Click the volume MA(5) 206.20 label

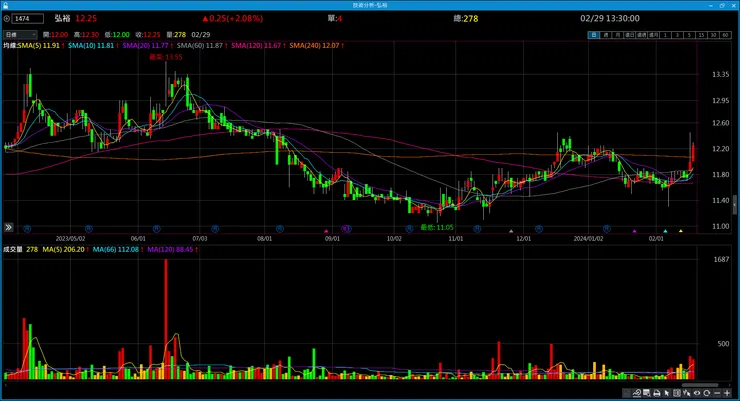(x=65, y=250)
